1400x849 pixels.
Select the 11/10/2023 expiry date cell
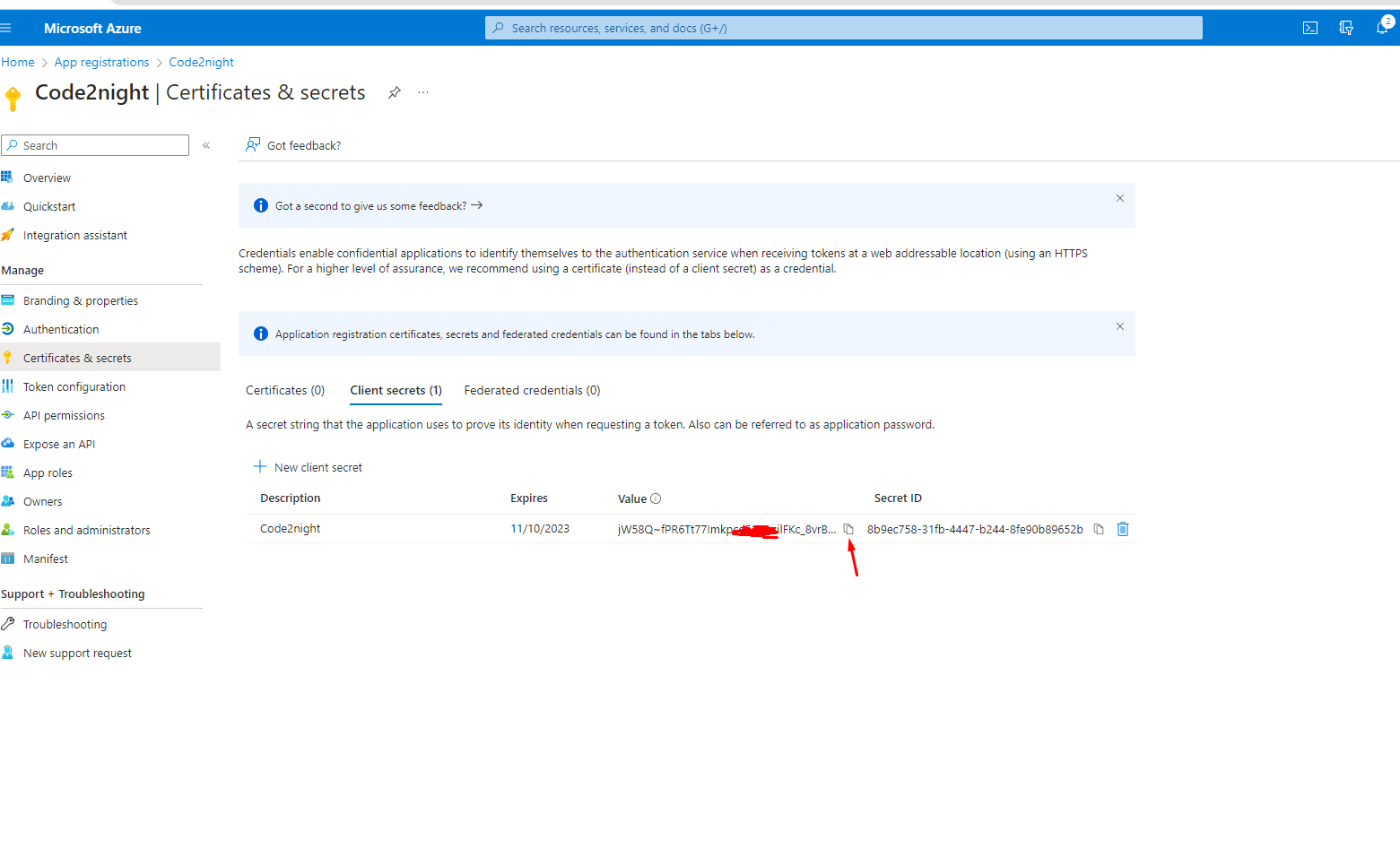coord(540,528)
